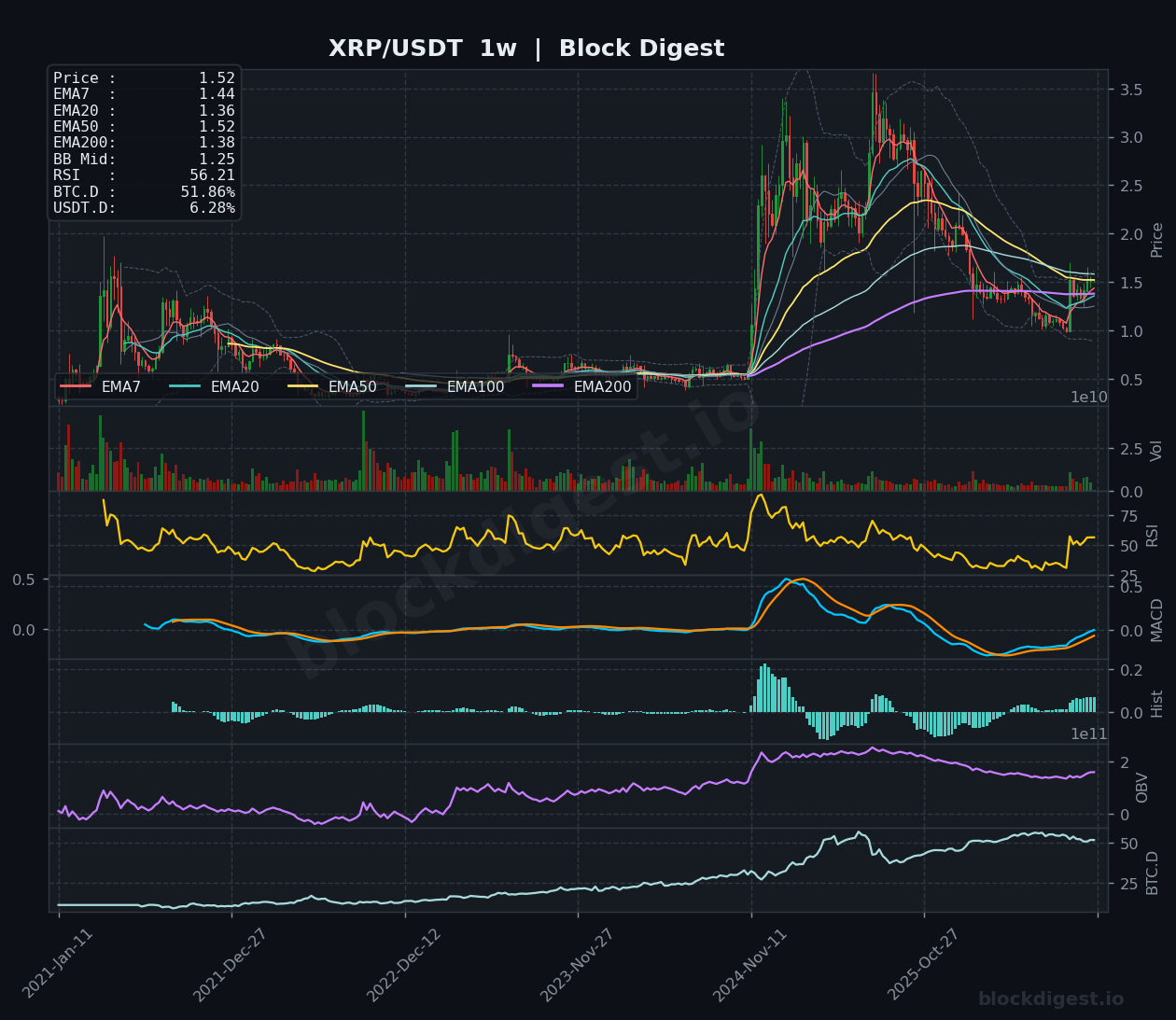Click the Price axis label
The width and height of the screenshot is (1176, 1020).
click(1157, 240)
